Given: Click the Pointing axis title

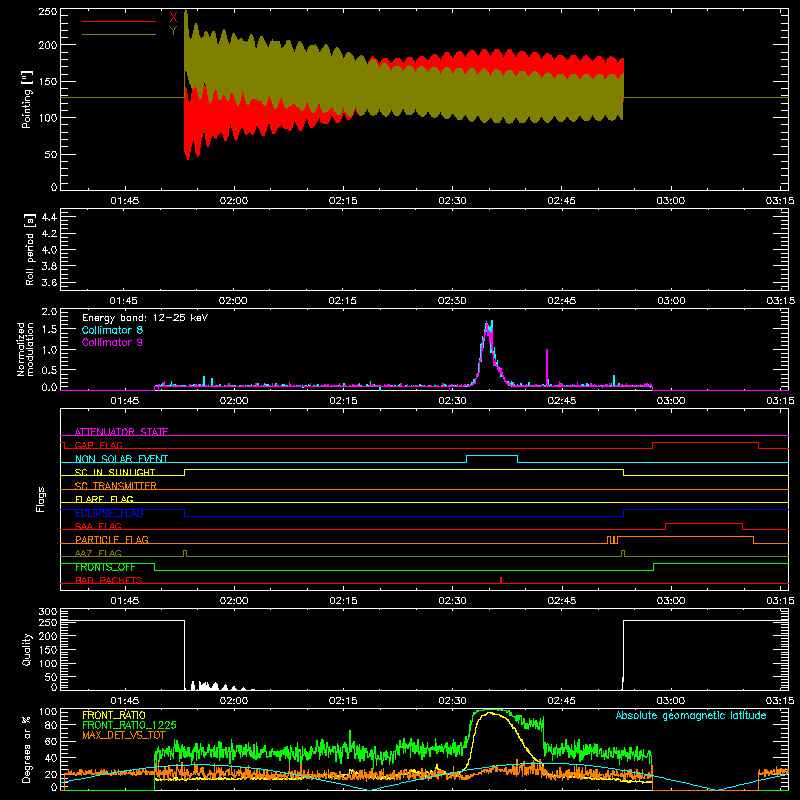Looking at the screenshot, I should [27, 100].
